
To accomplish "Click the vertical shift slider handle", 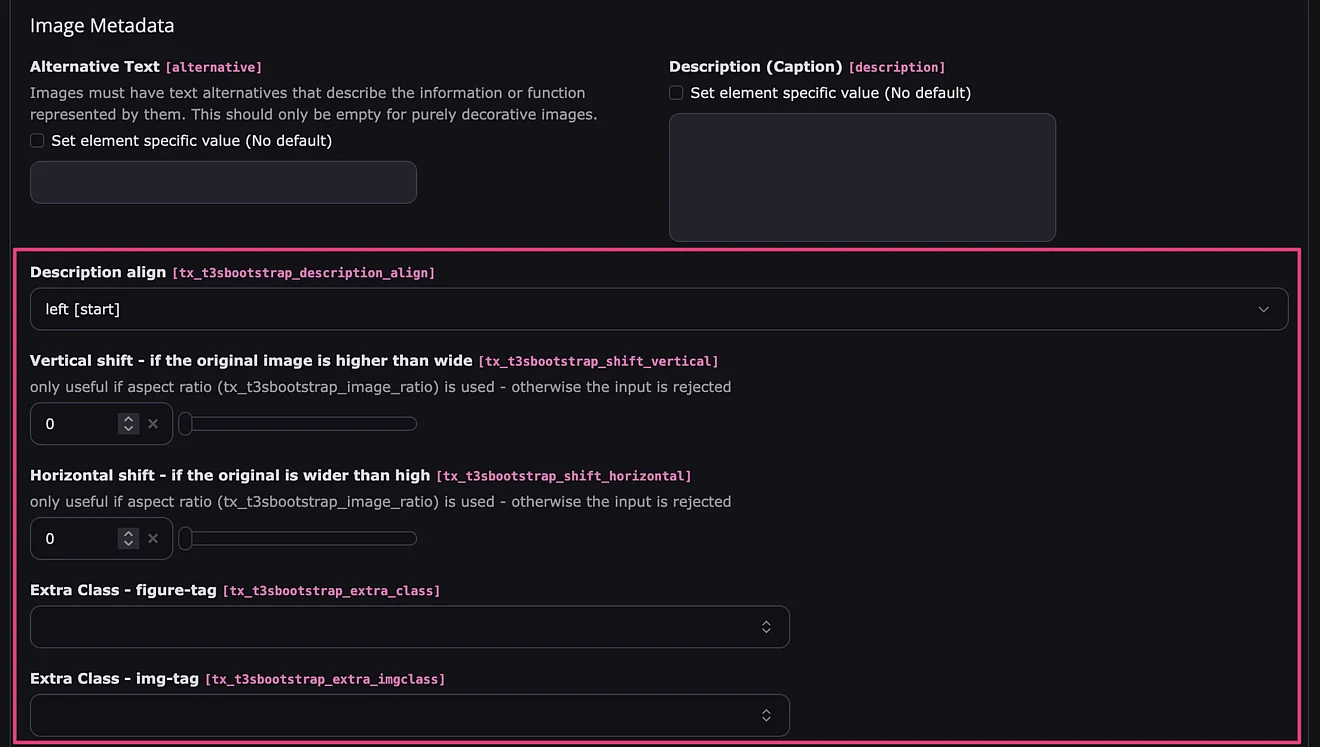I will 185,424.
